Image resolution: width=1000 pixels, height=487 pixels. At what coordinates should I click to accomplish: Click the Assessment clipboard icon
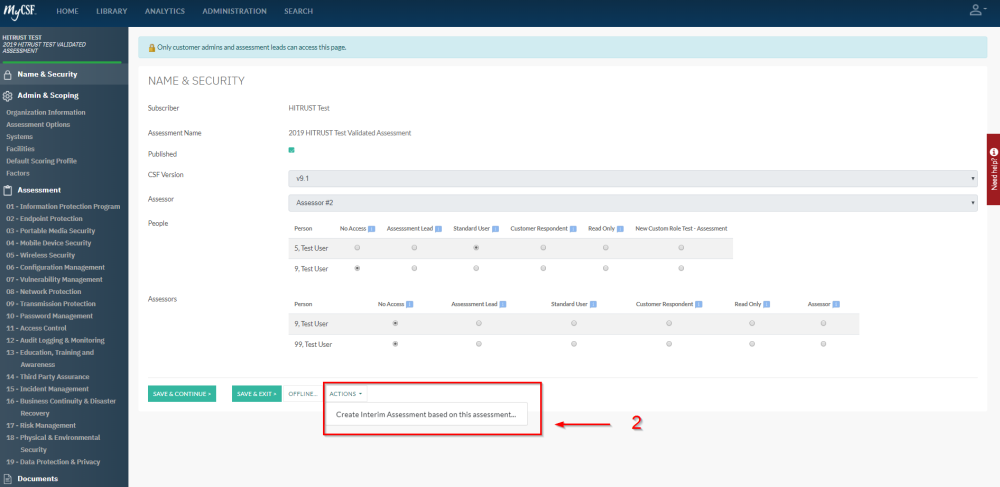point(8,190)
